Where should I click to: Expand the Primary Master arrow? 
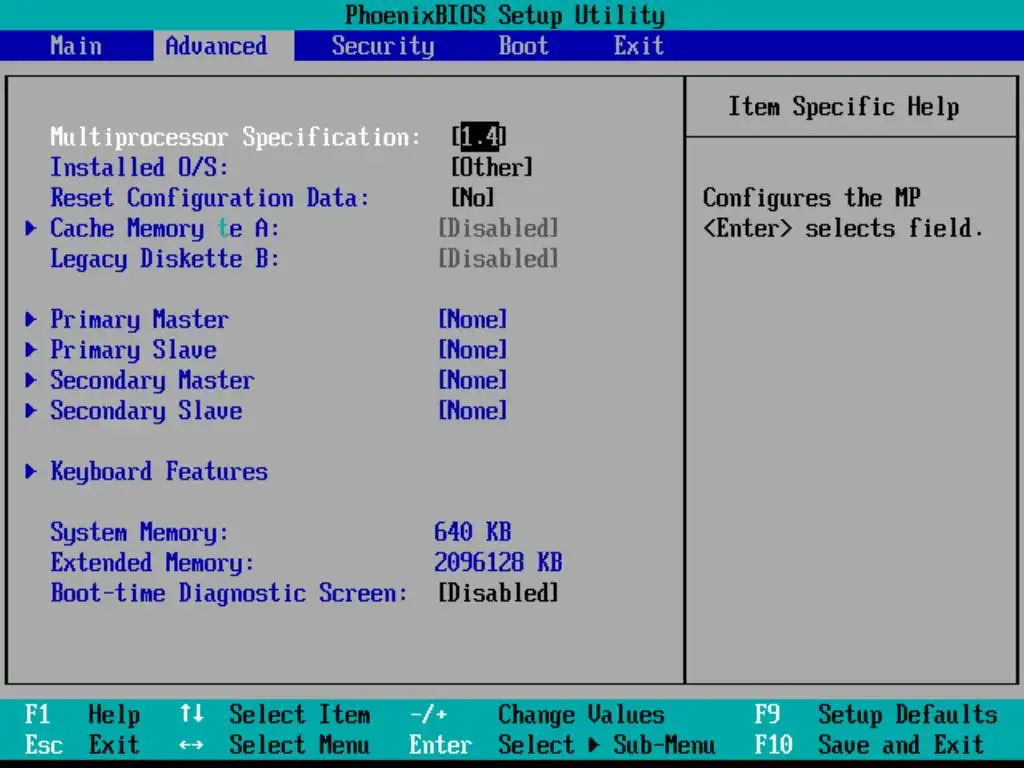[x=31, y=319]
